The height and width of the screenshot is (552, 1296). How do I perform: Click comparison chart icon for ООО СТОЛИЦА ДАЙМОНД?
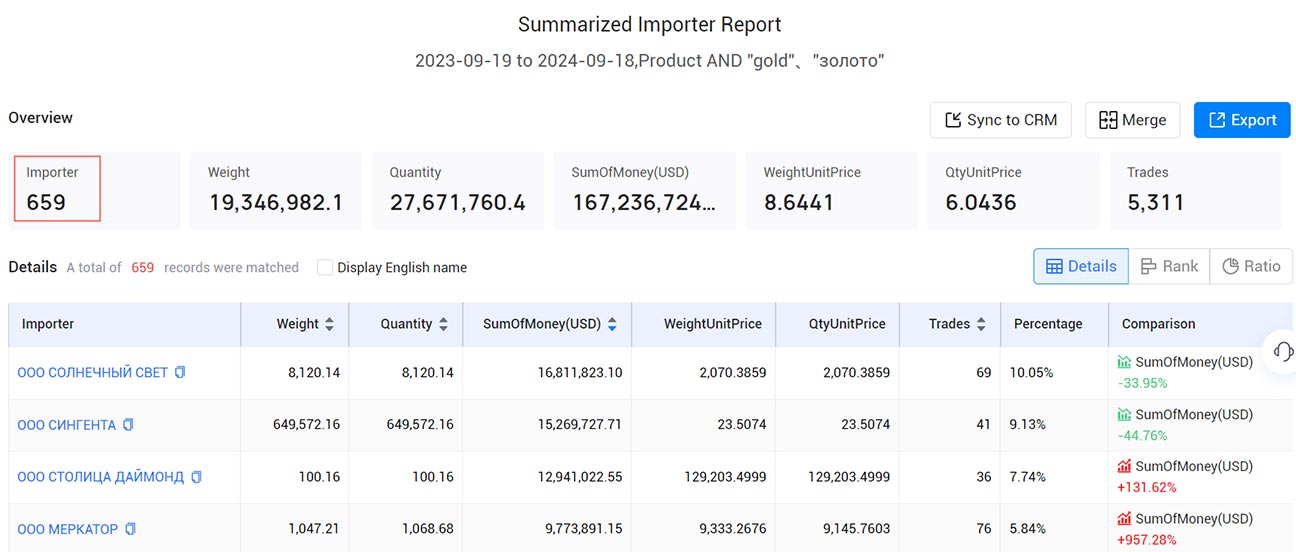coord(1125,466)
